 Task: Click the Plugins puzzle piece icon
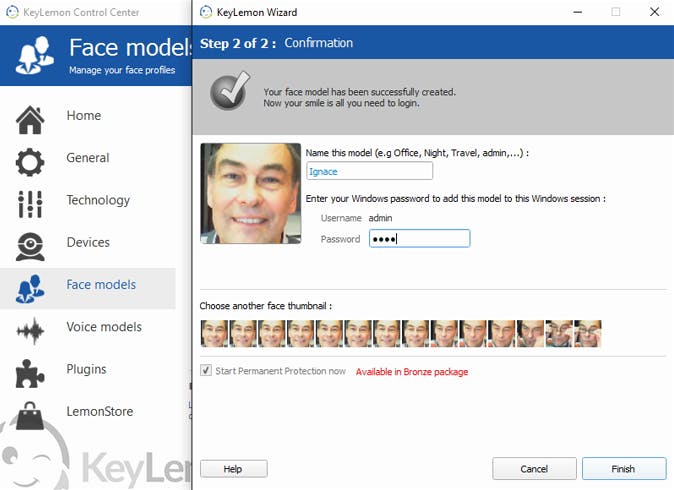30,373
